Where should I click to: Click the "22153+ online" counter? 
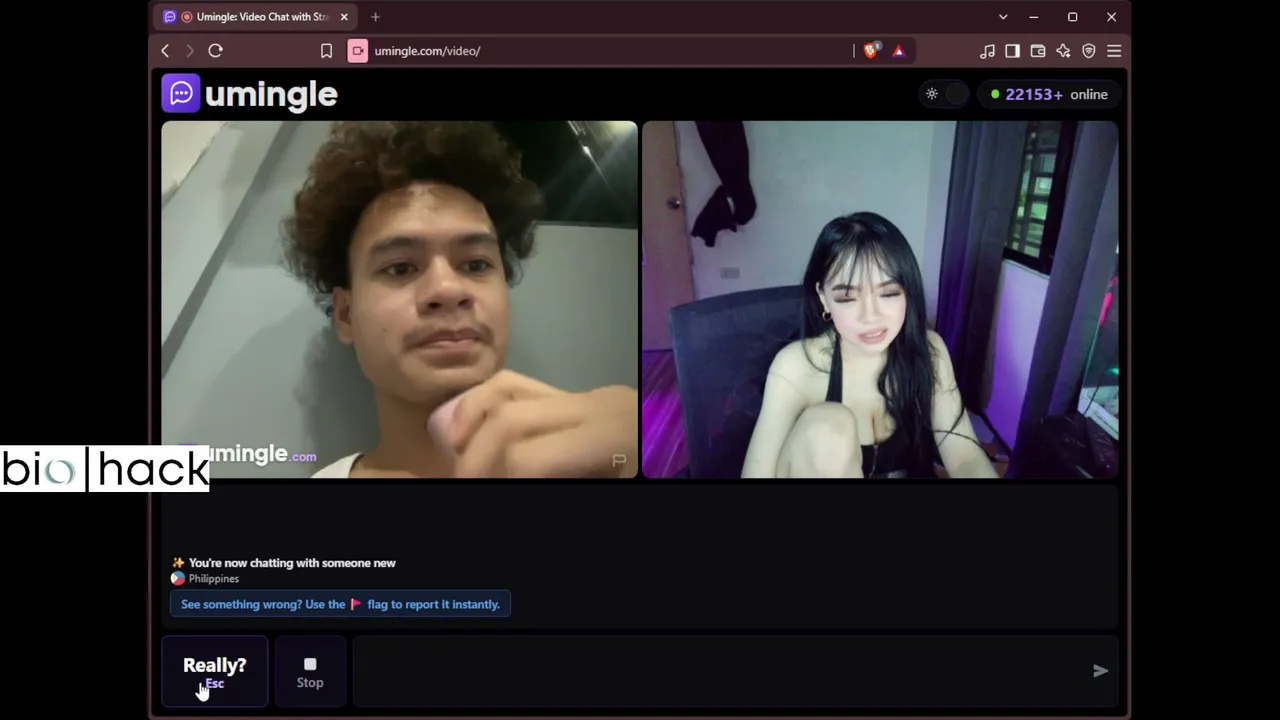(1049, 94)
